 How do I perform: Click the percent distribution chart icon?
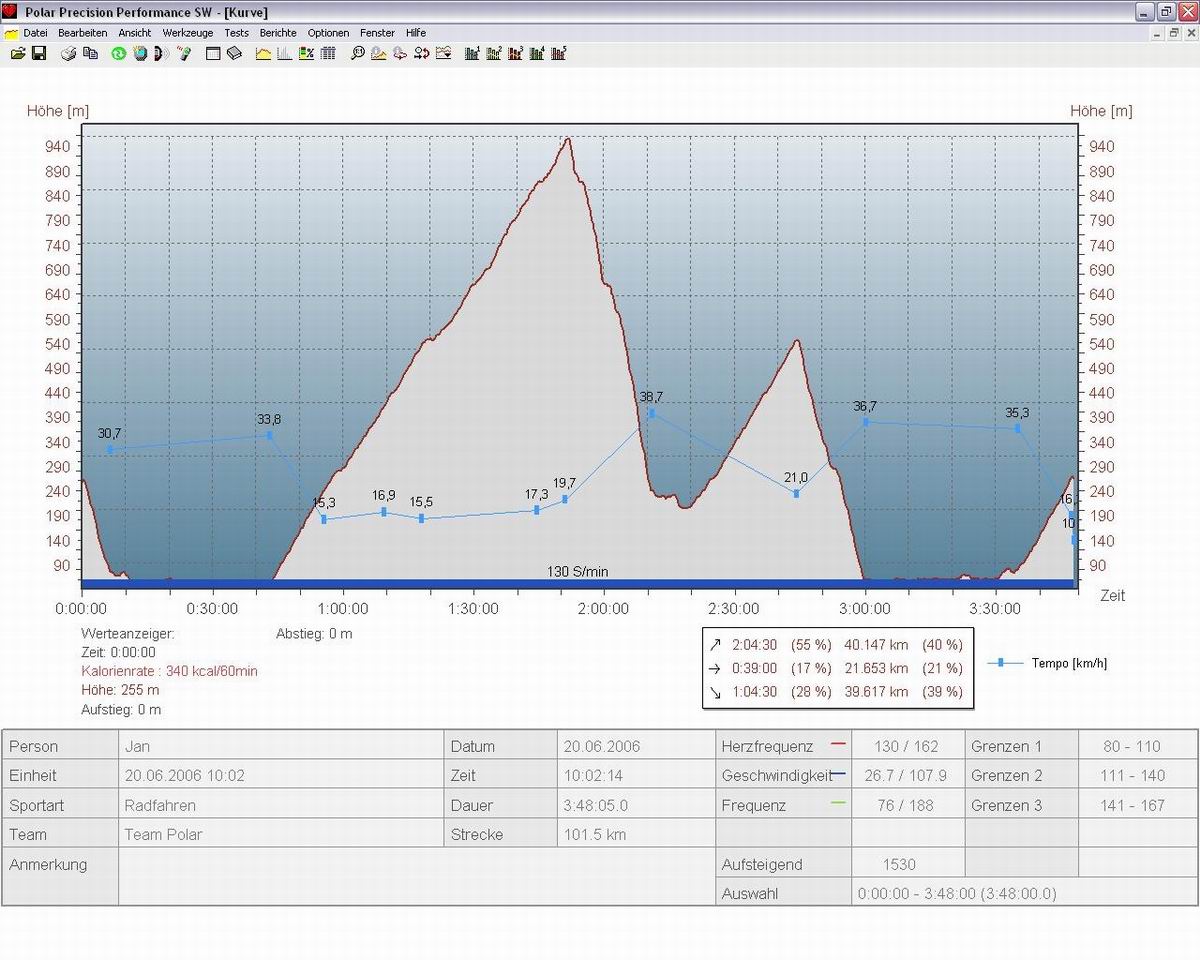pyautogui.click(x=307, y=53)
